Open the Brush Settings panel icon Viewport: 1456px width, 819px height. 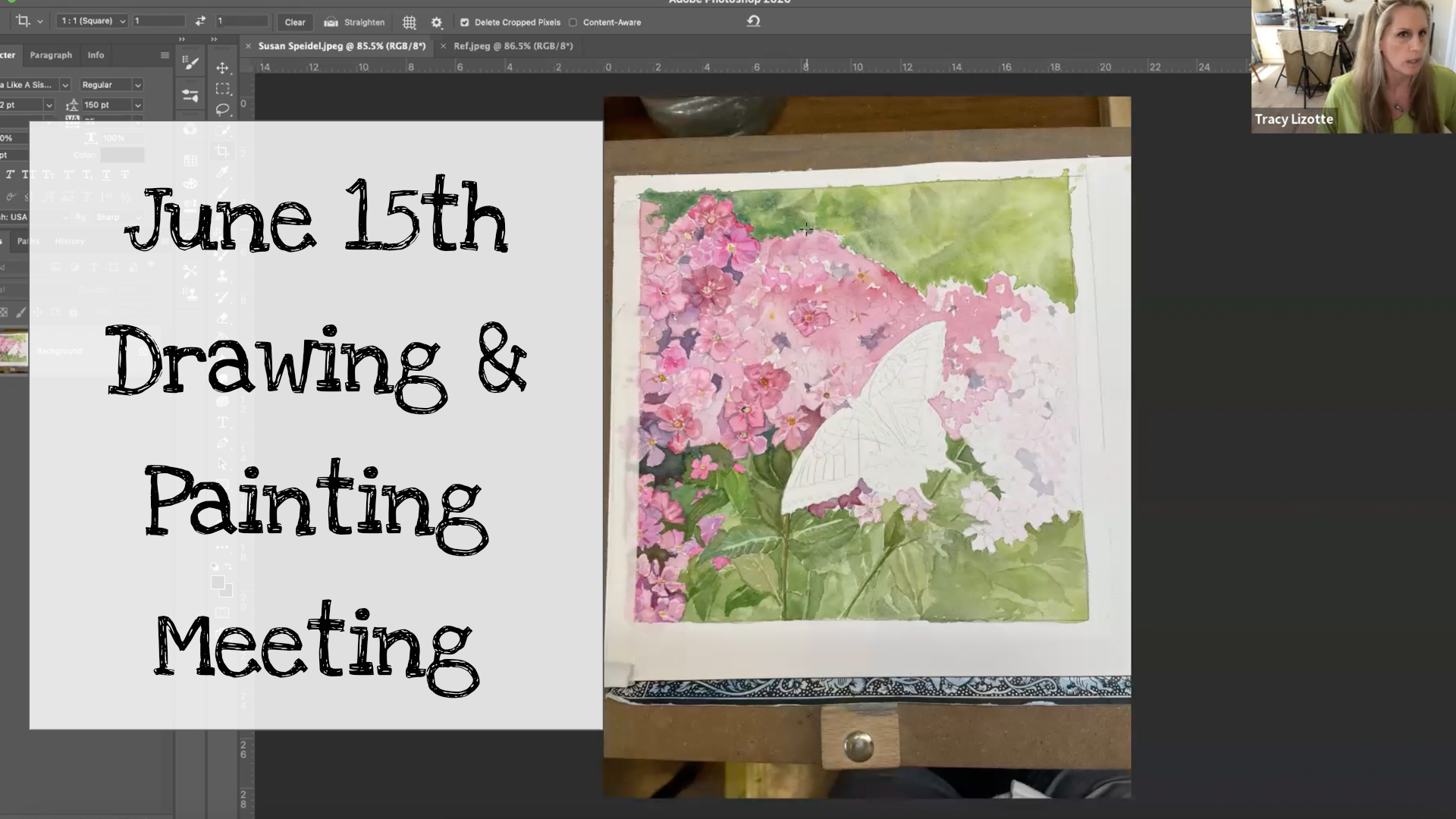190,64
